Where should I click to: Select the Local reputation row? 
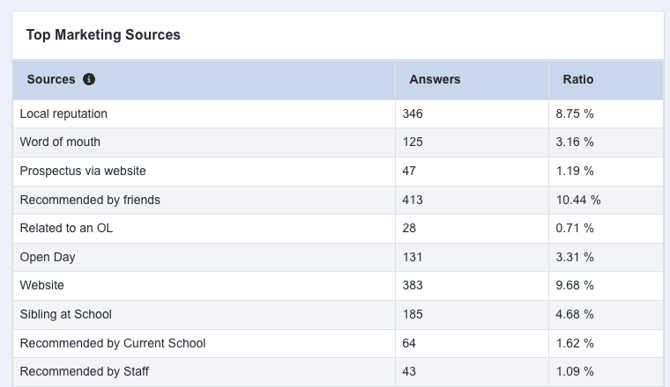[x=338, y=114]
